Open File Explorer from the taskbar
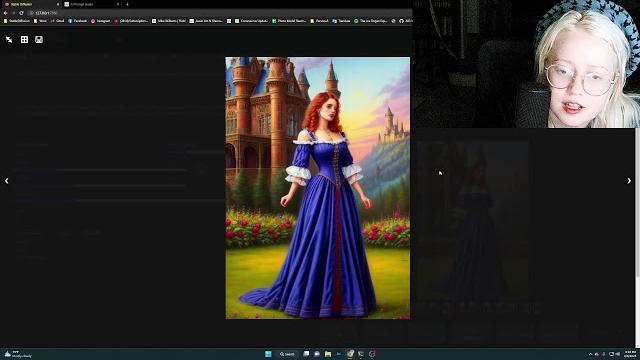The image size is (640, 360). pos(328,354)
